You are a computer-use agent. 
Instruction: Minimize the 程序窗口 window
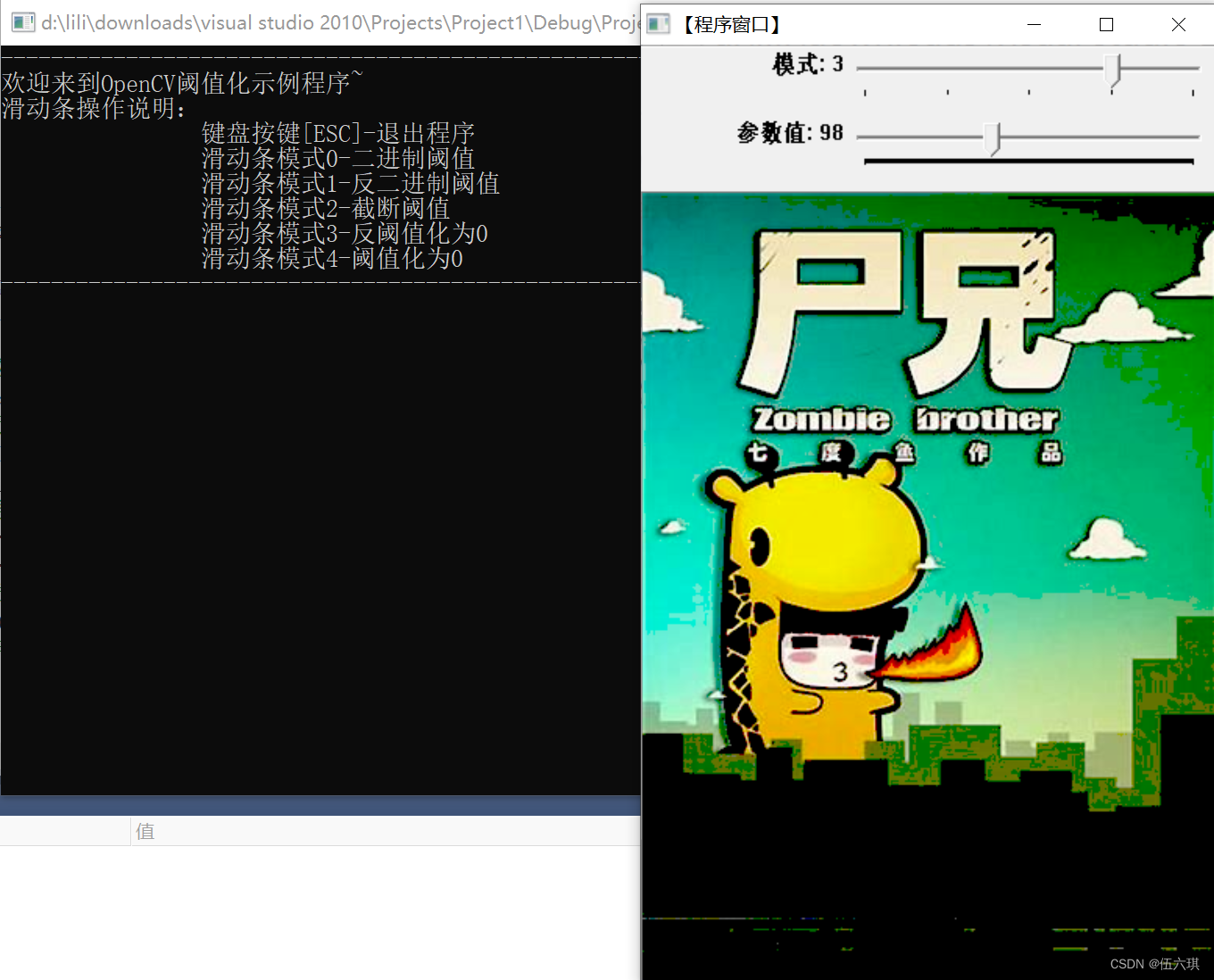[x=1035, y=24]
